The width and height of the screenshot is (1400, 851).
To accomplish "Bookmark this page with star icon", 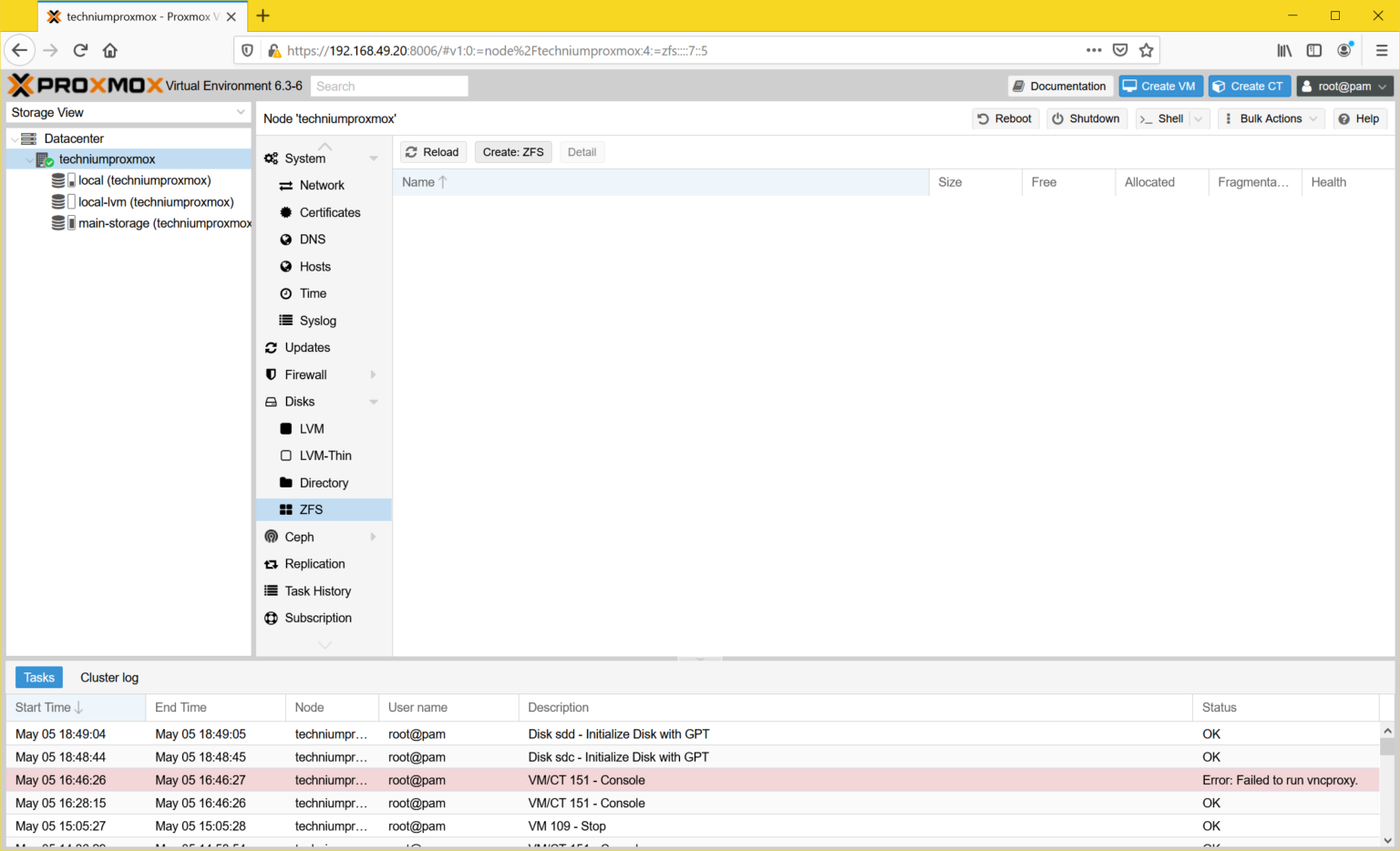I will (x=1147, y=51).
